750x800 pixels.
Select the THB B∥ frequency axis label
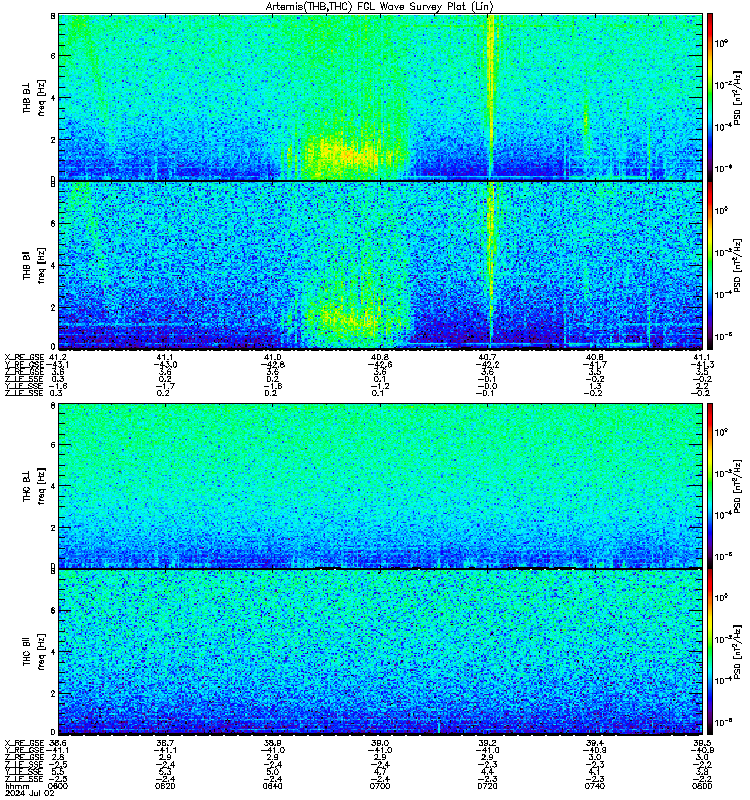(34, 265)
